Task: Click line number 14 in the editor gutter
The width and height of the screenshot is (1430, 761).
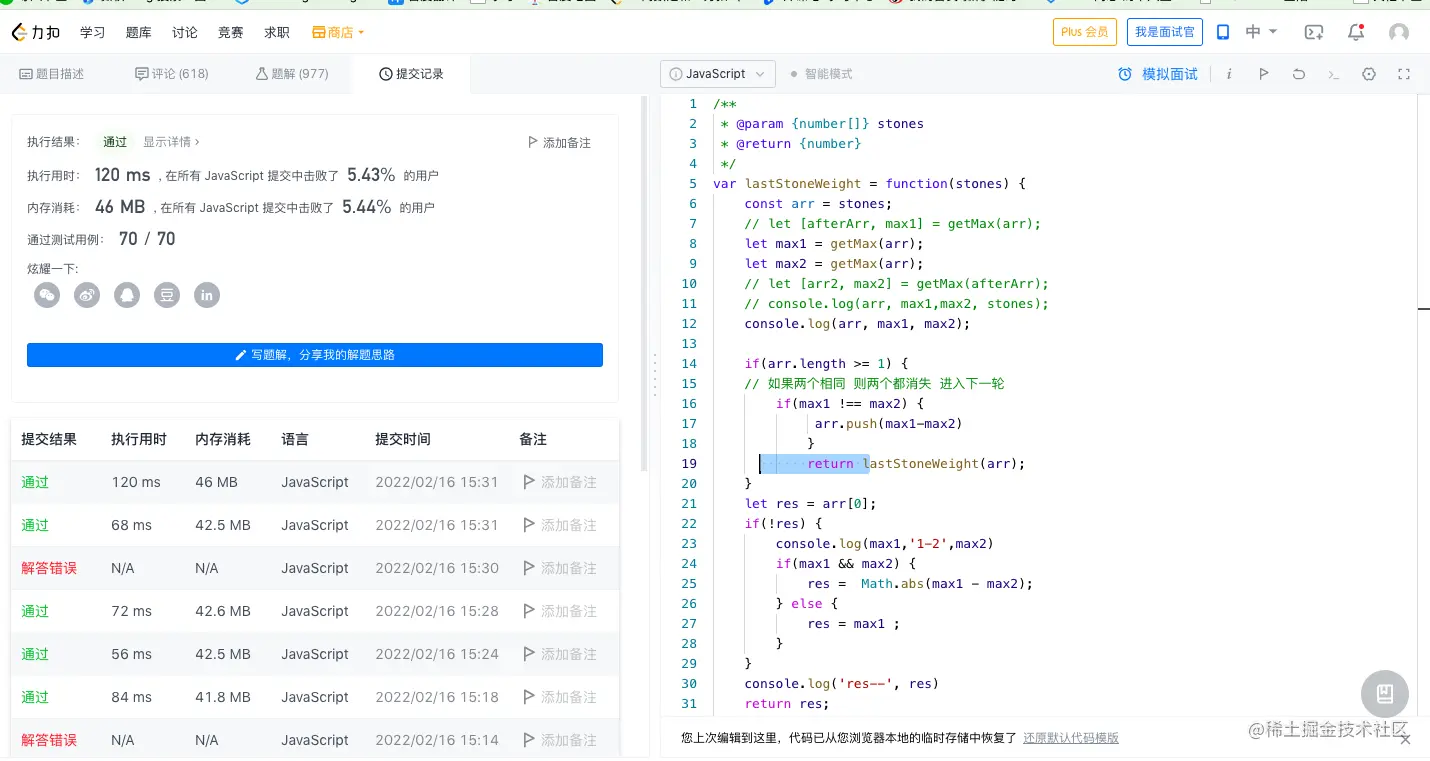Action: click(x=690, y=363)
